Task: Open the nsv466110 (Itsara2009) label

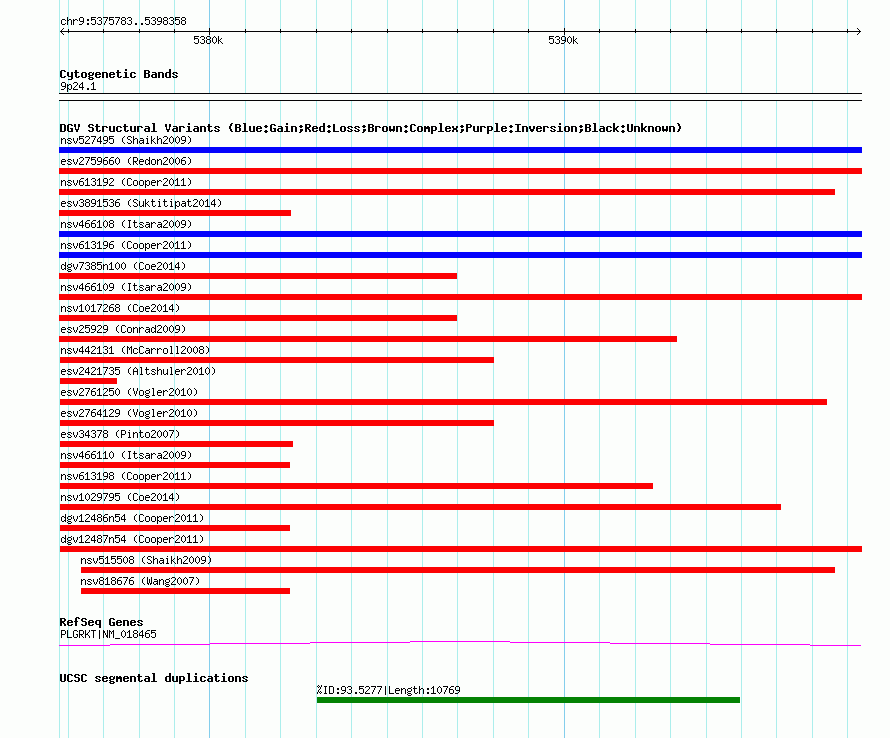Action: (126, 455)
